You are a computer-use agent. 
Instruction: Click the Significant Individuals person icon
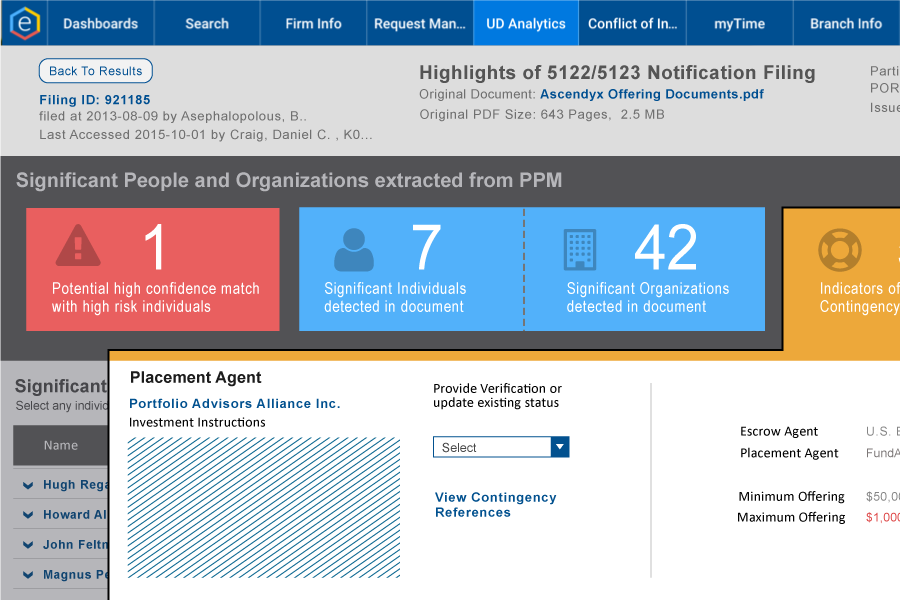[354, 250]
